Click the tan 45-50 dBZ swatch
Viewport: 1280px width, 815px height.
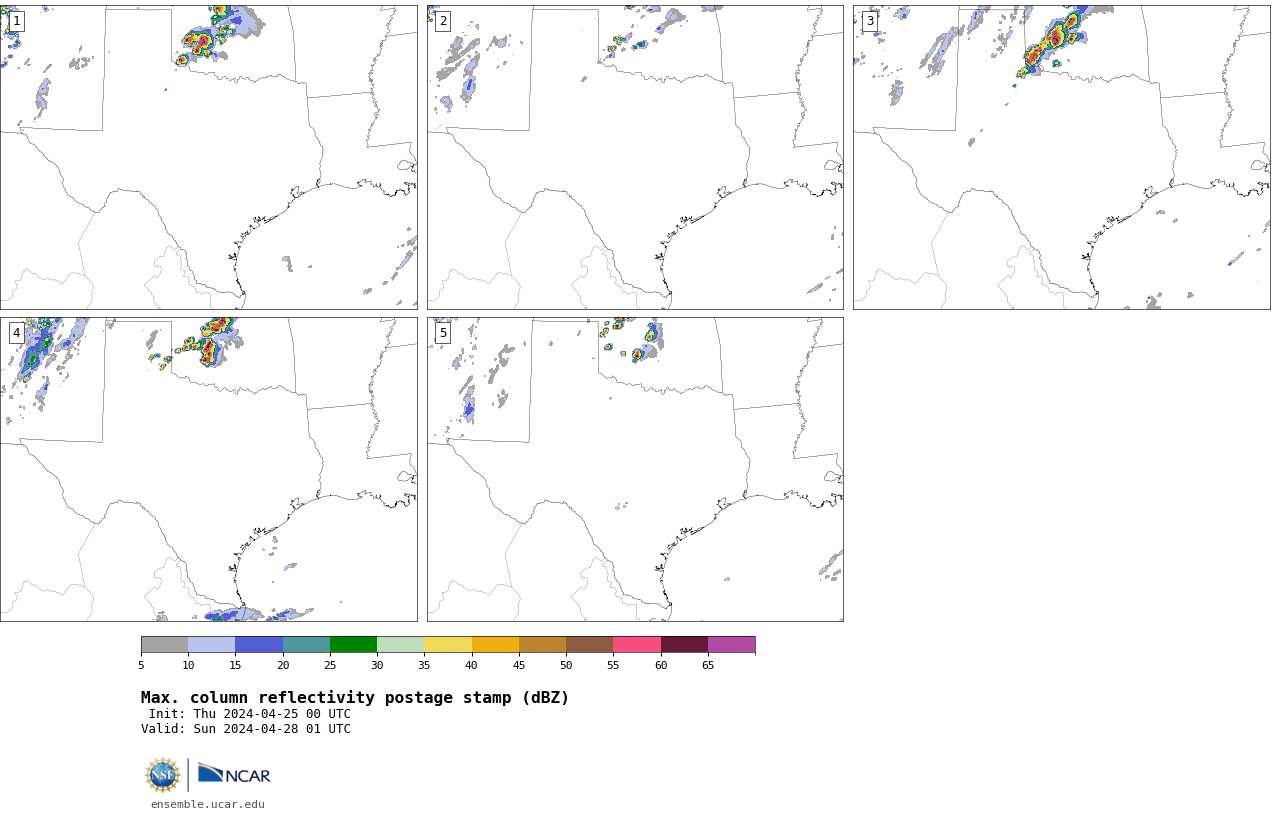[x=542, y=644]
